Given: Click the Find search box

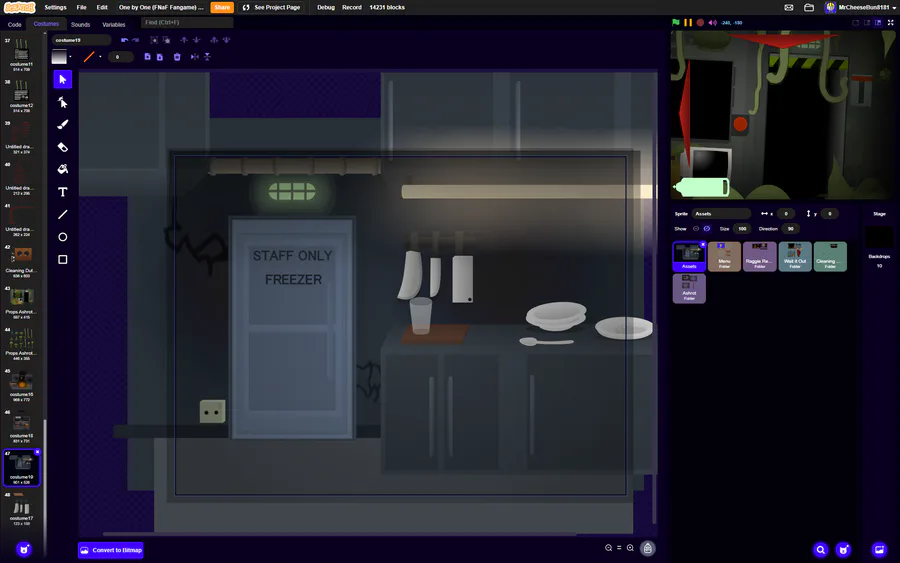Looking at the screenshot, I should click(x=187, y=22).
